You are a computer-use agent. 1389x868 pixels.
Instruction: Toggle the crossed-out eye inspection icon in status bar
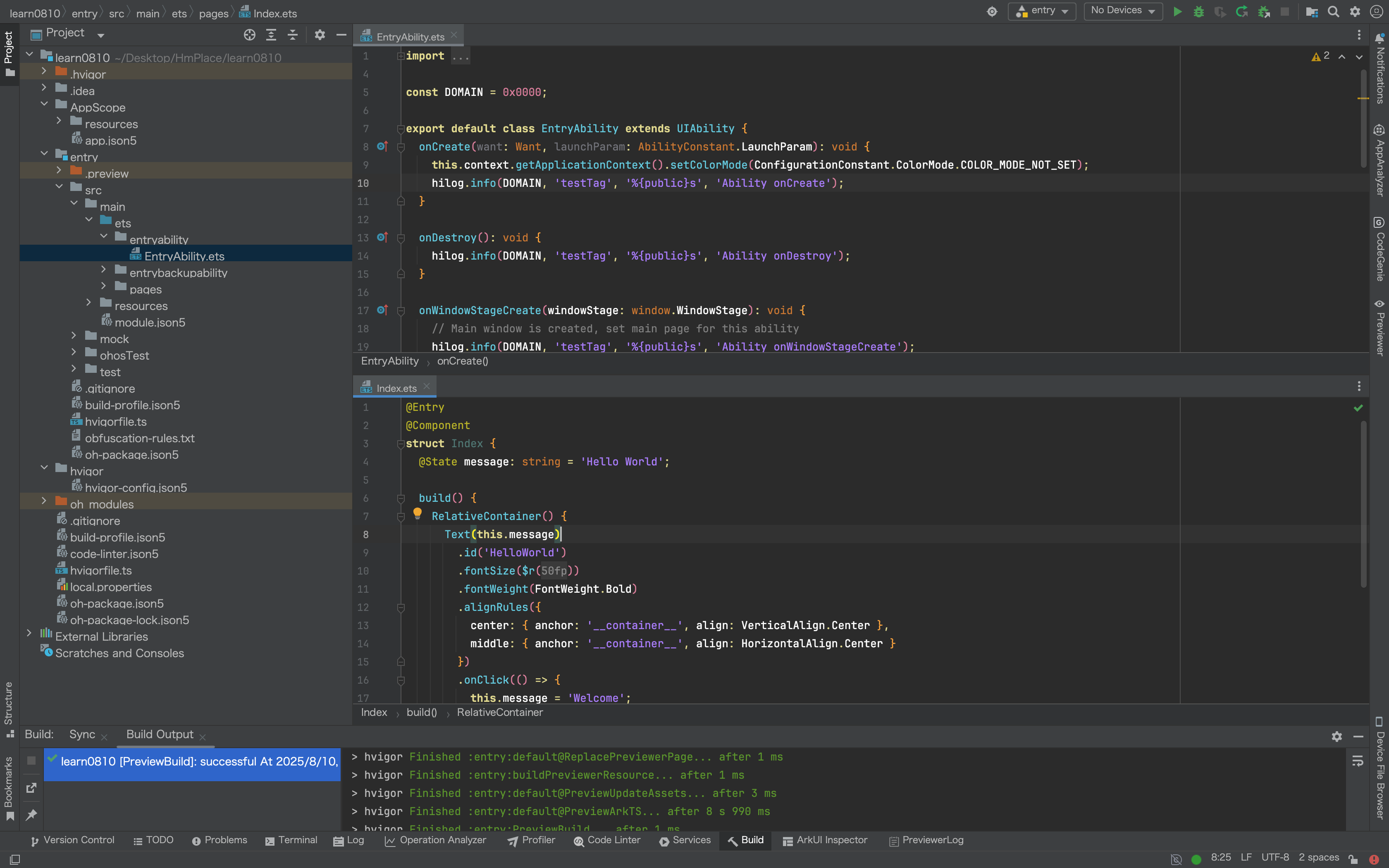(1176, 859)
